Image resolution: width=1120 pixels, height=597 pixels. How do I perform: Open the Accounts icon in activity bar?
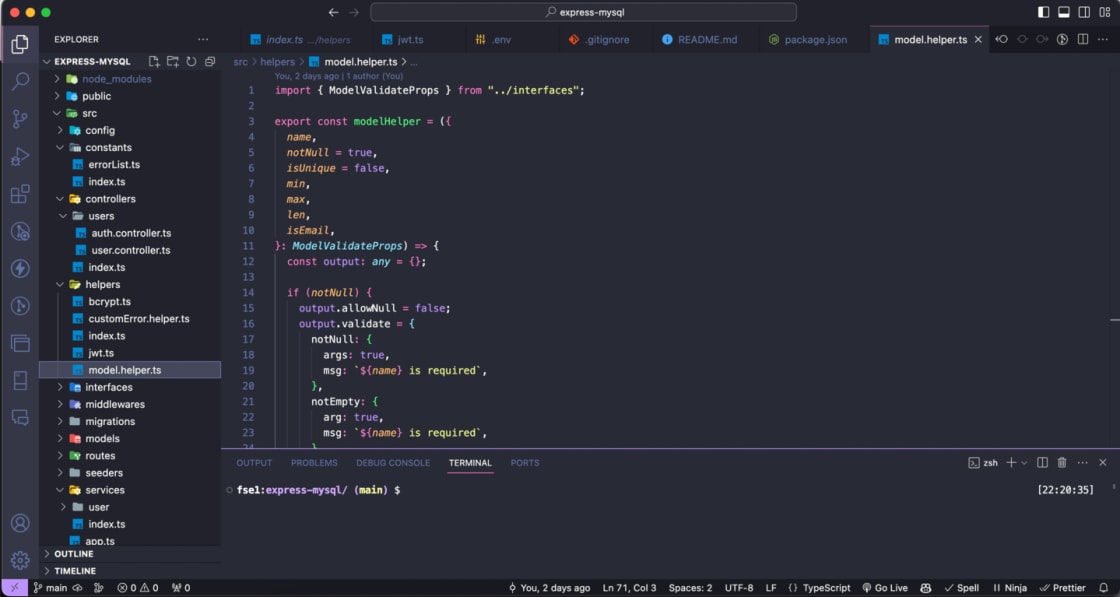(x=20, y=523)
